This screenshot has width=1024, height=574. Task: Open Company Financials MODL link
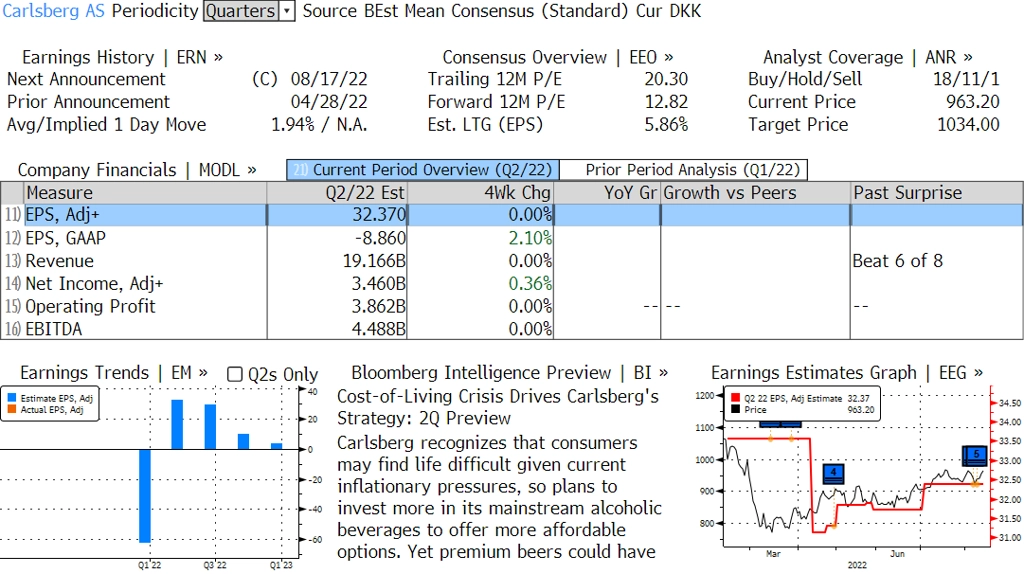137,170
